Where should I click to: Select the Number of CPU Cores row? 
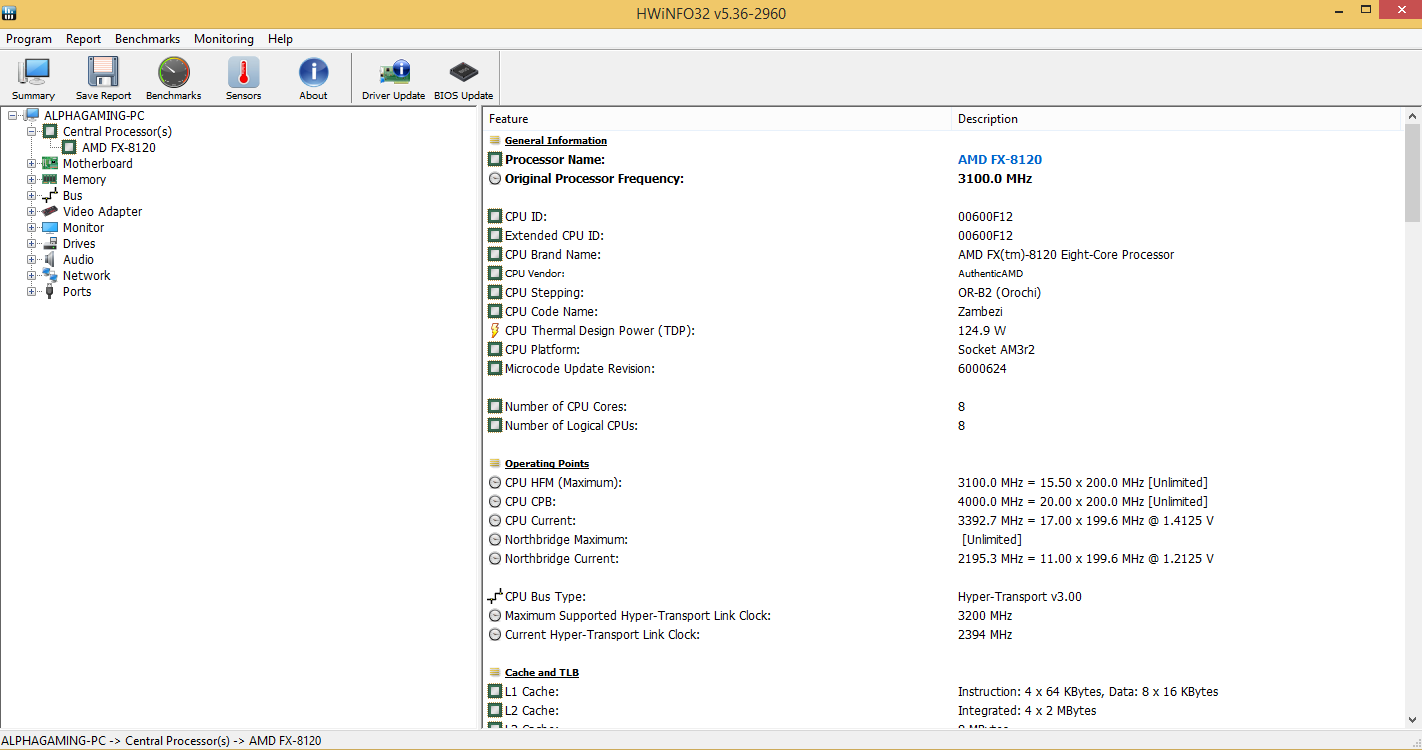coord(943,406)
